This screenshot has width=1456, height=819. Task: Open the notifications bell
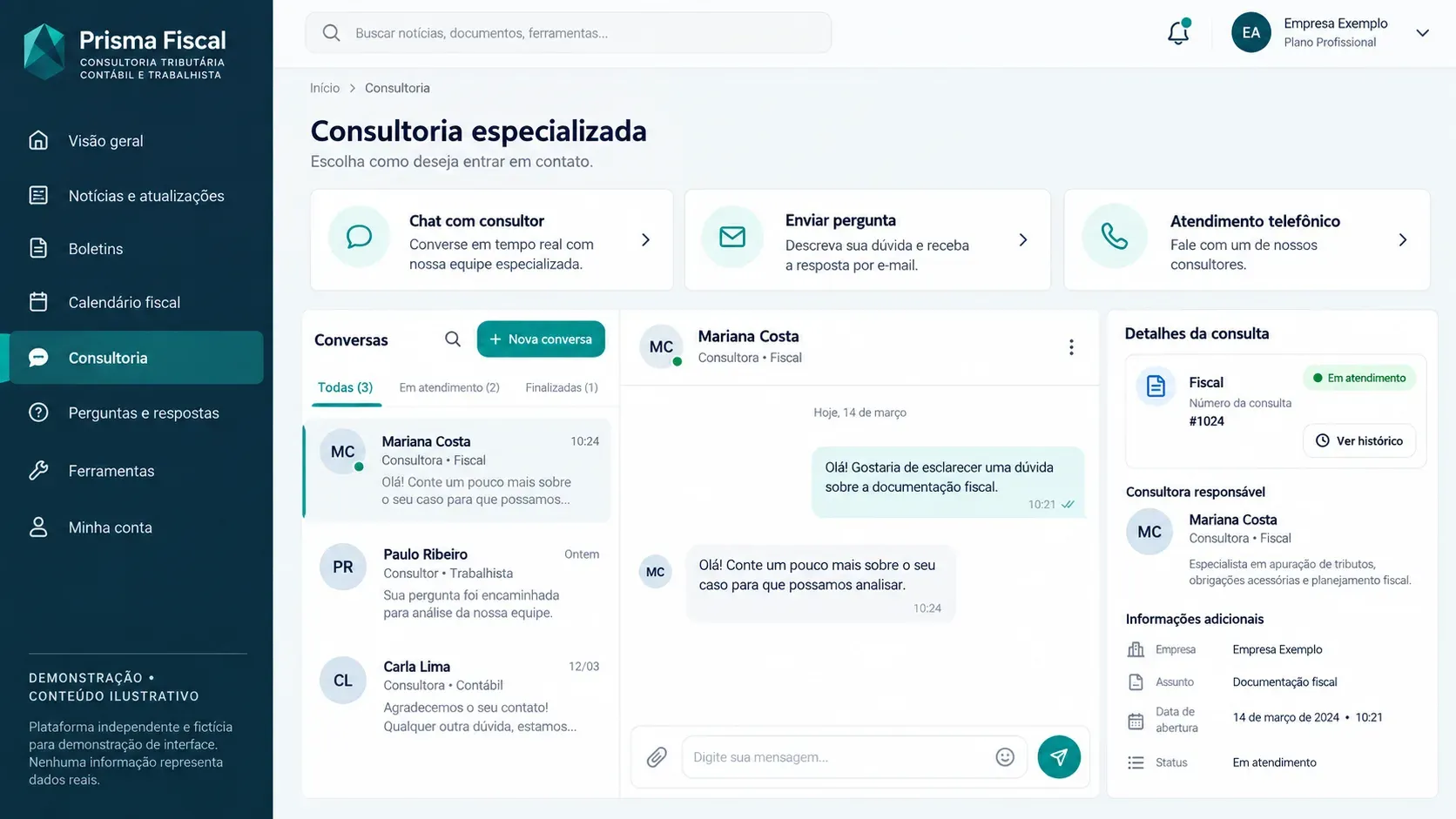[1178, 32]
